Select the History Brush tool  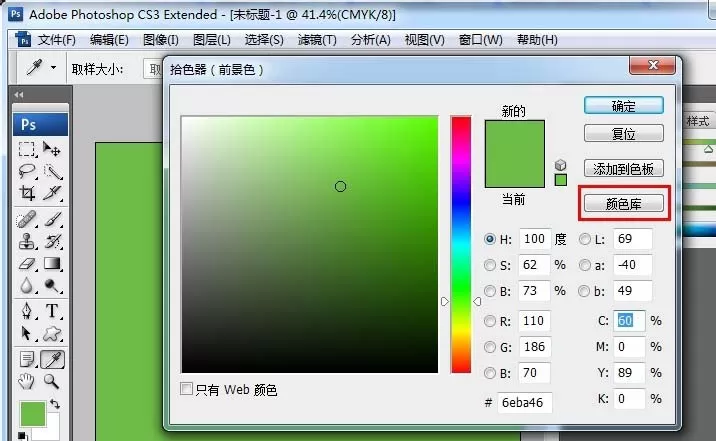click(x=52, y=241)
